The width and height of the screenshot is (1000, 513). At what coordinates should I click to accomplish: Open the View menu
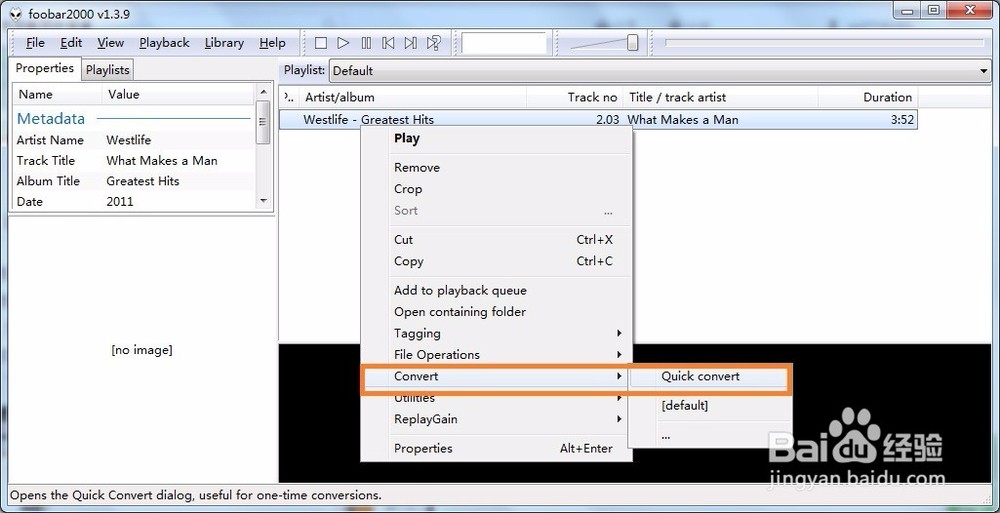pos(110,43)
